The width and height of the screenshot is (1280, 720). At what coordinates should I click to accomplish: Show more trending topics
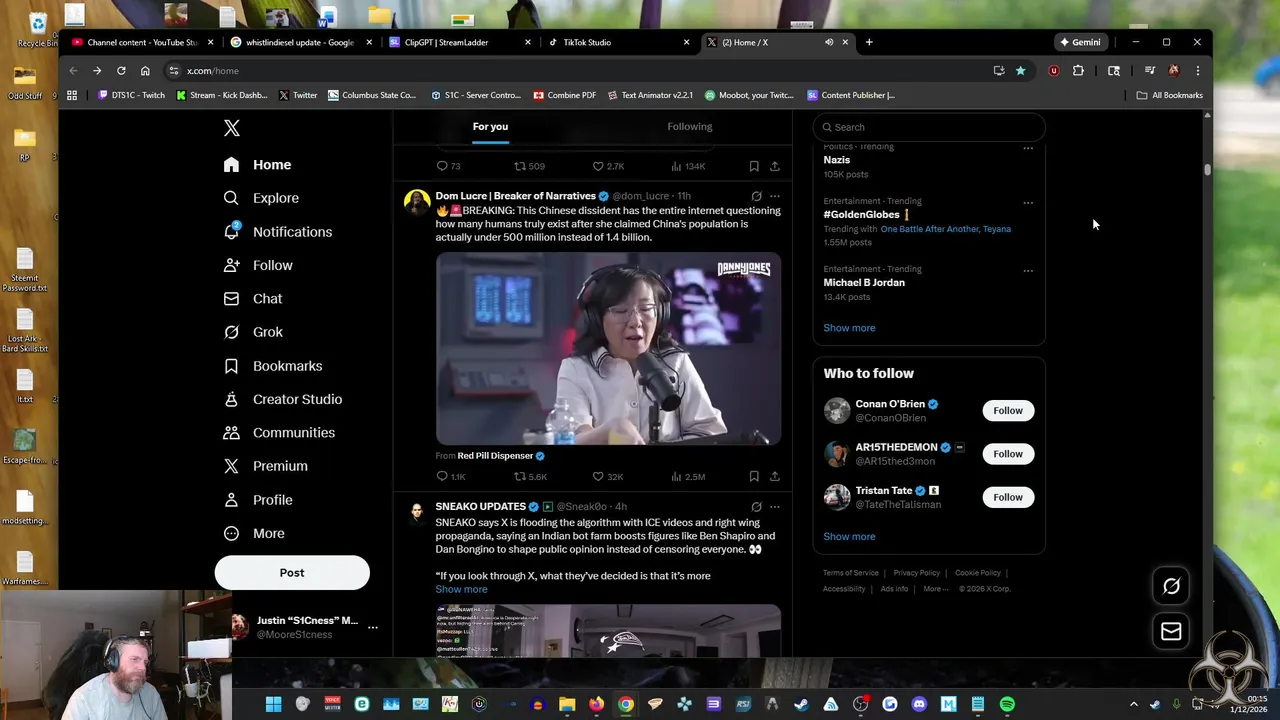click(849, 328)
